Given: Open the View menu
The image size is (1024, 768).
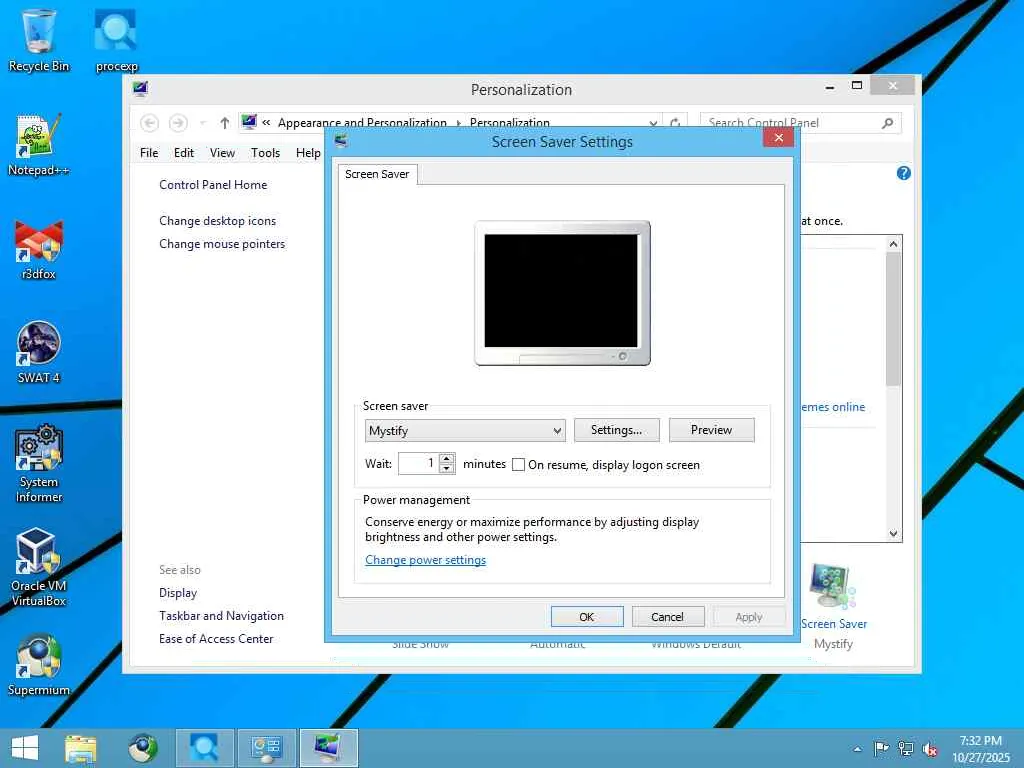Looking at the screenshot, I should [222, 153].
